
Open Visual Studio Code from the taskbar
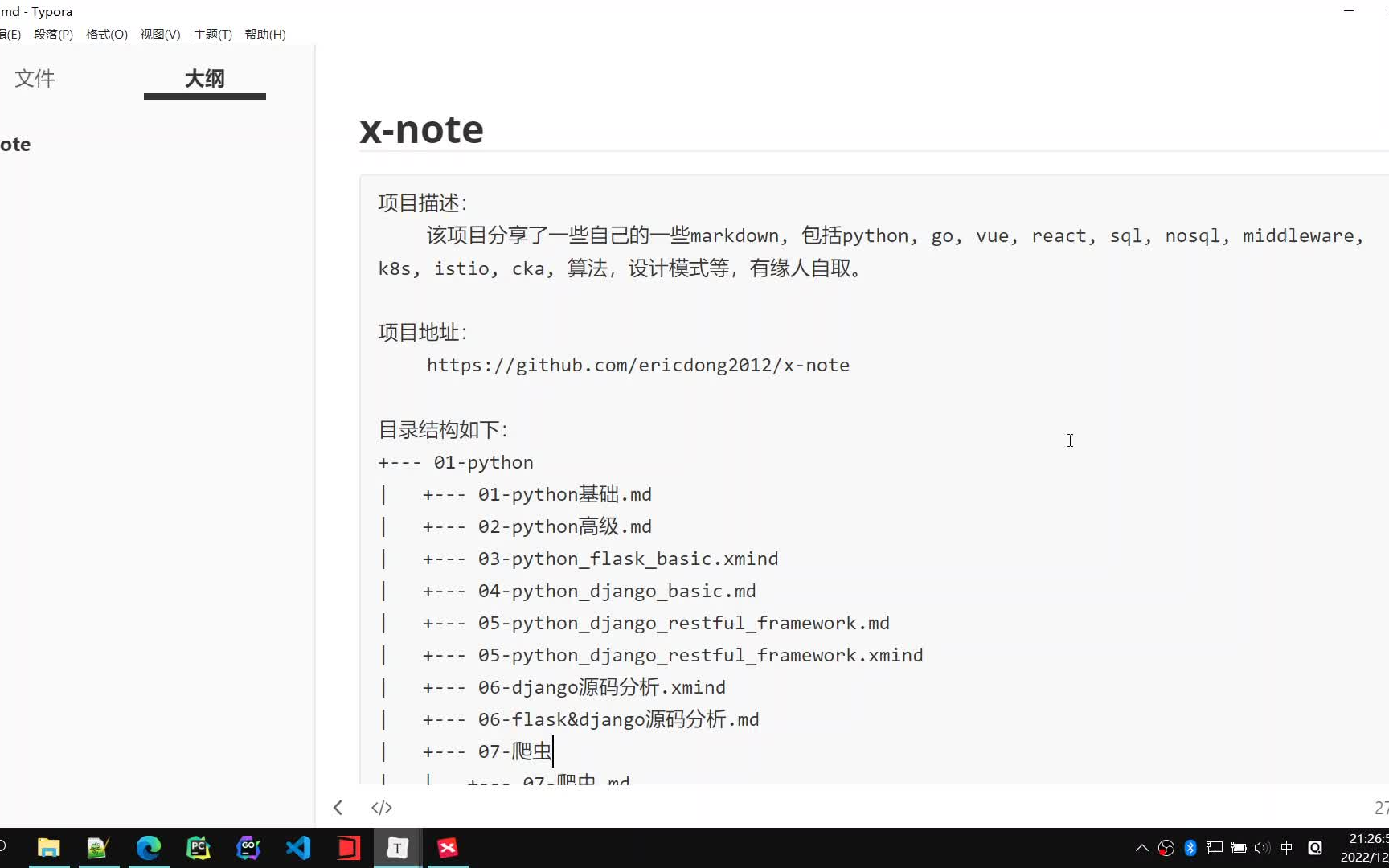coord(298,848)
